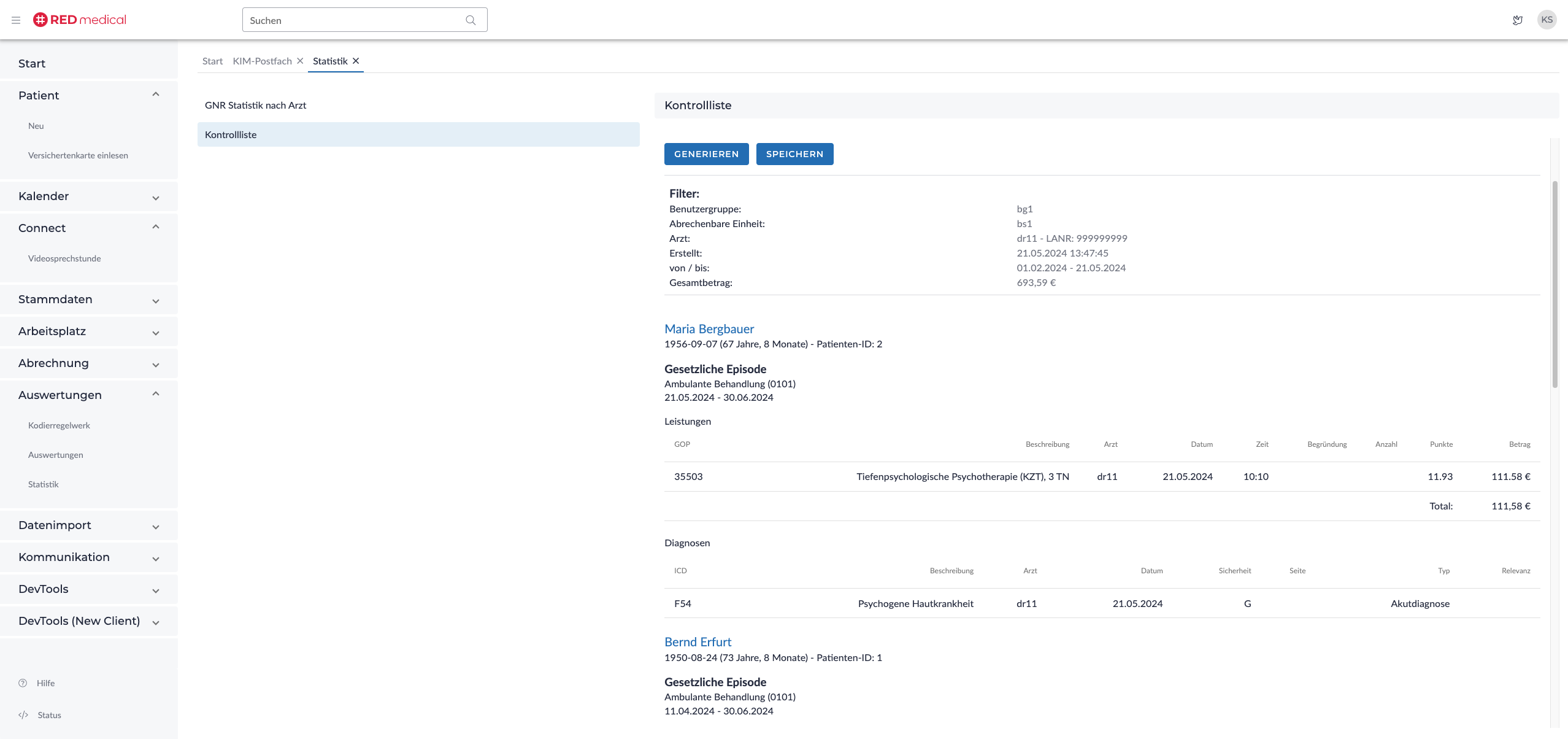This screenshot has height=739, width=1568.
Task: Click the RED medical logo
Action: point(80,20)
